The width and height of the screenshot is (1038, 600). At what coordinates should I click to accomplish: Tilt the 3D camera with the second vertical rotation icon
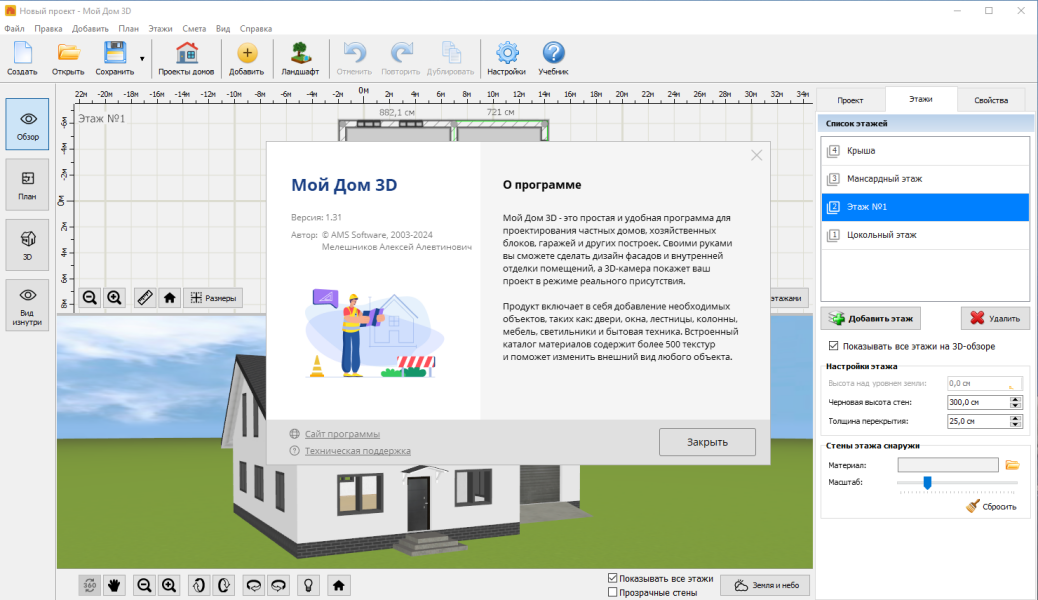click(x=224, y=585)
